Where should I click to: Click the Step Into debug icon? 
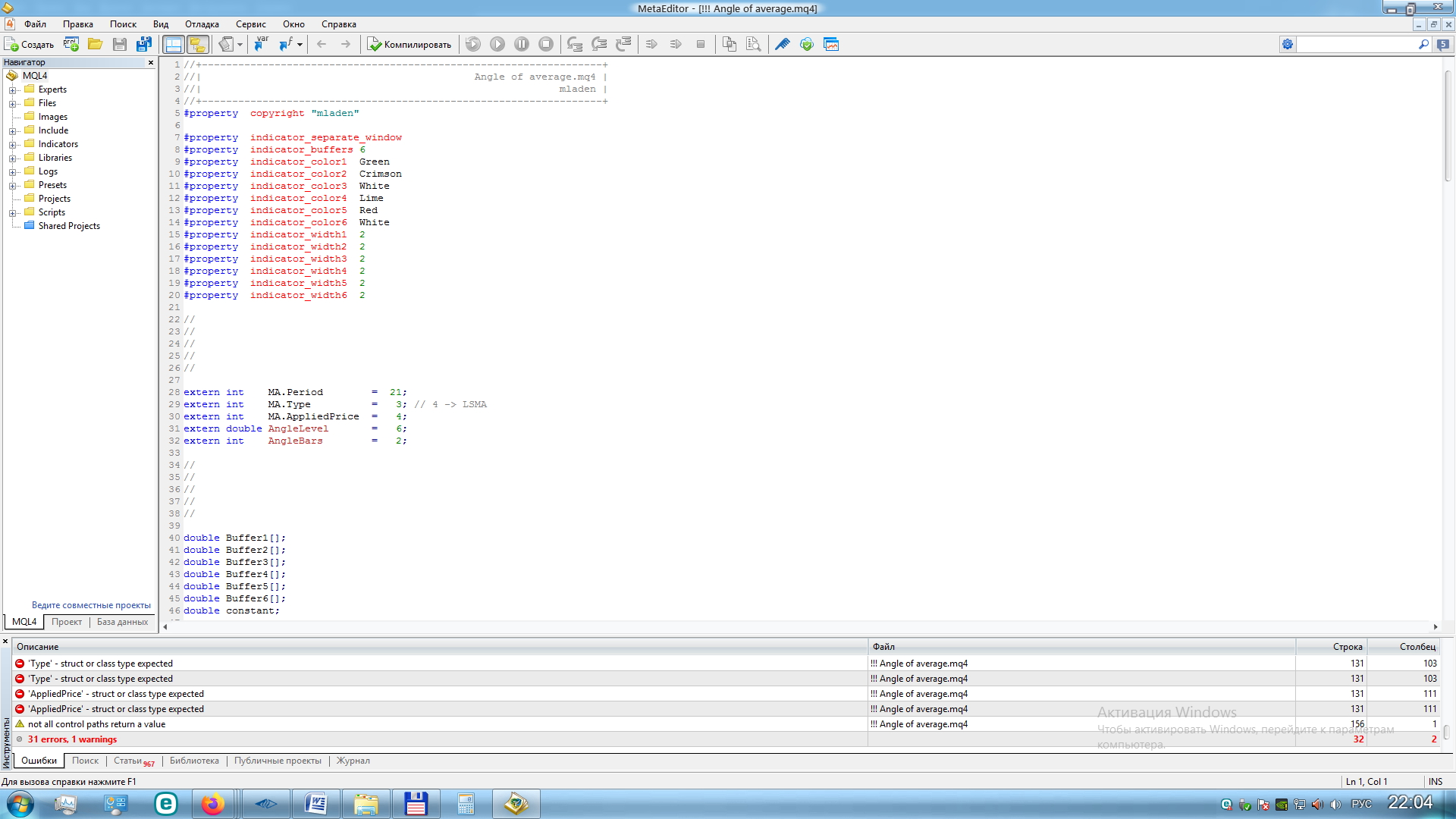pos(575,45)
